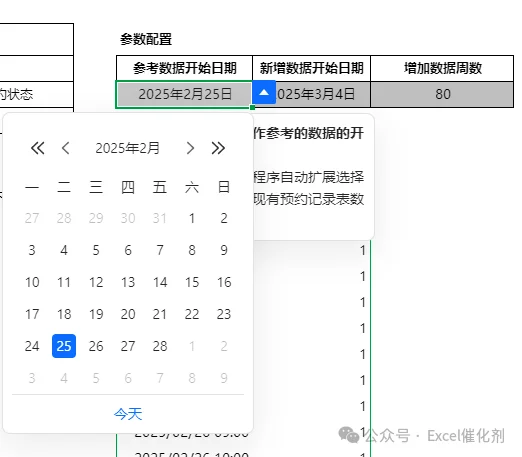Select greyed March 1 beside date 28

tap(192, 346)
